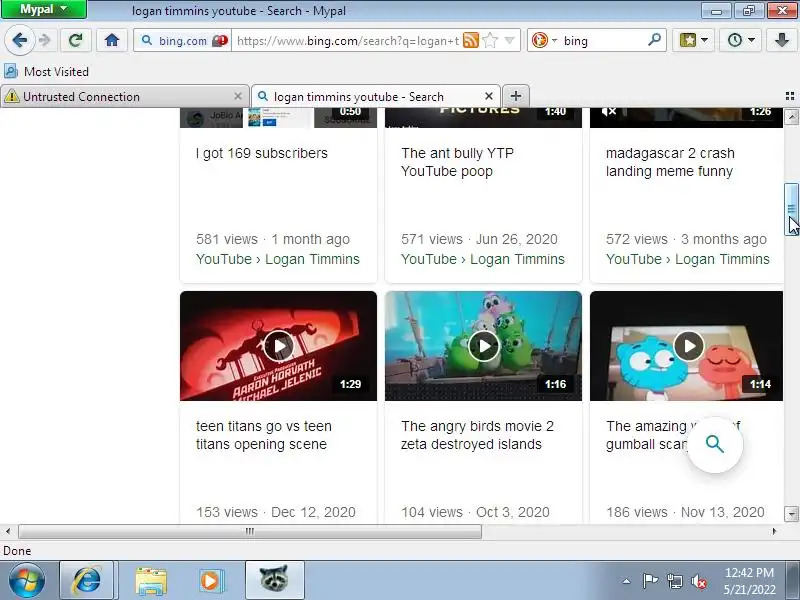Click the vertical scrollbar up arrow

point(791,117)
